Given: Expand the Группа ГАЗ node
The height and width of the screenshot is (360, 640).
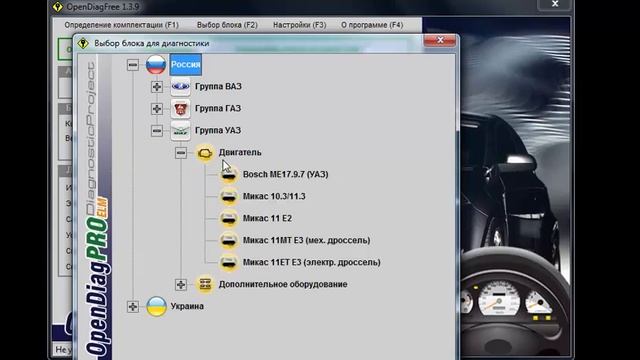Looking at the screenshot, I should (157, 109).
